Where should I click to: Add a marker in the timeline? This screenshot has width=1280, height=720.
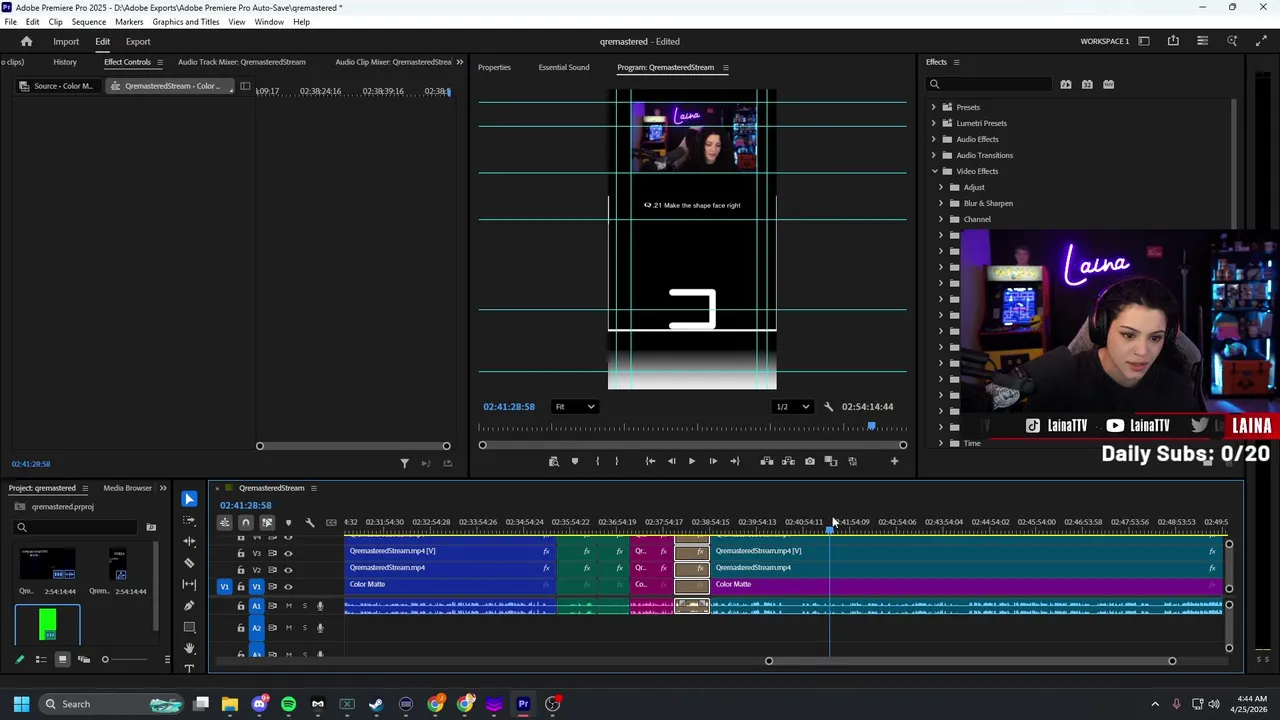(288, 522)
